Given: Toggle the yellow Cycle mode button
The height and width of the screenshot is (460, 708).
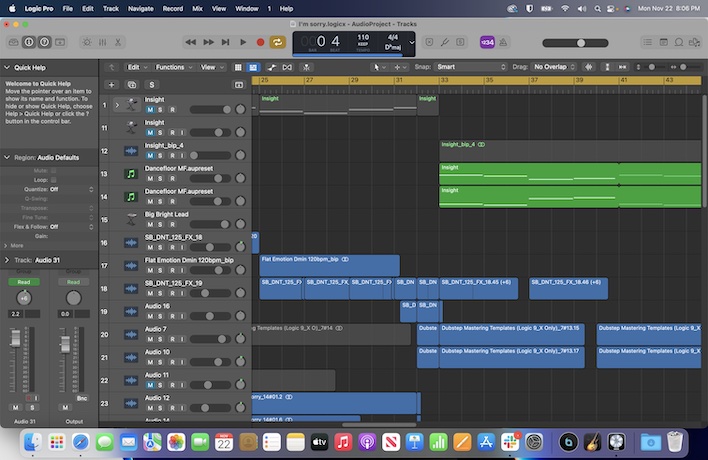Looking at the screenshot, I should tap(277, 42).
